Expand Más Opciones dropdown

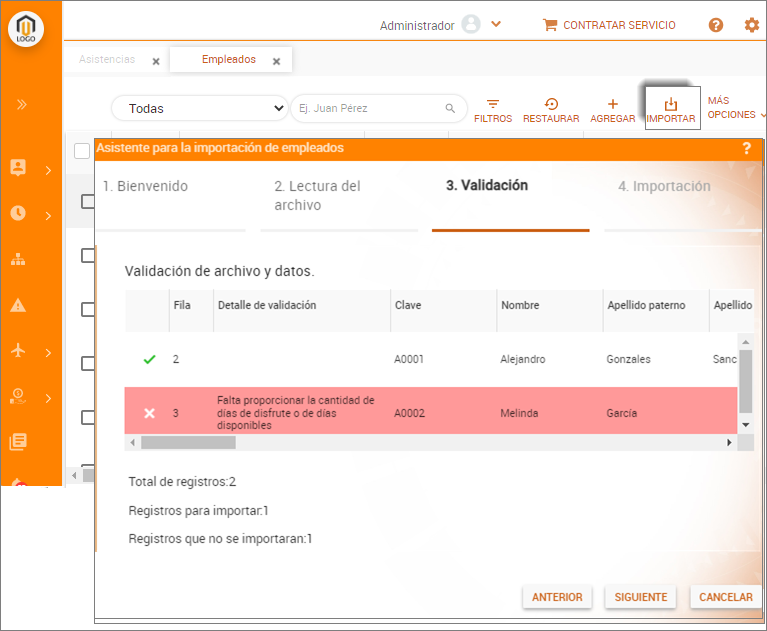point(734,108)
